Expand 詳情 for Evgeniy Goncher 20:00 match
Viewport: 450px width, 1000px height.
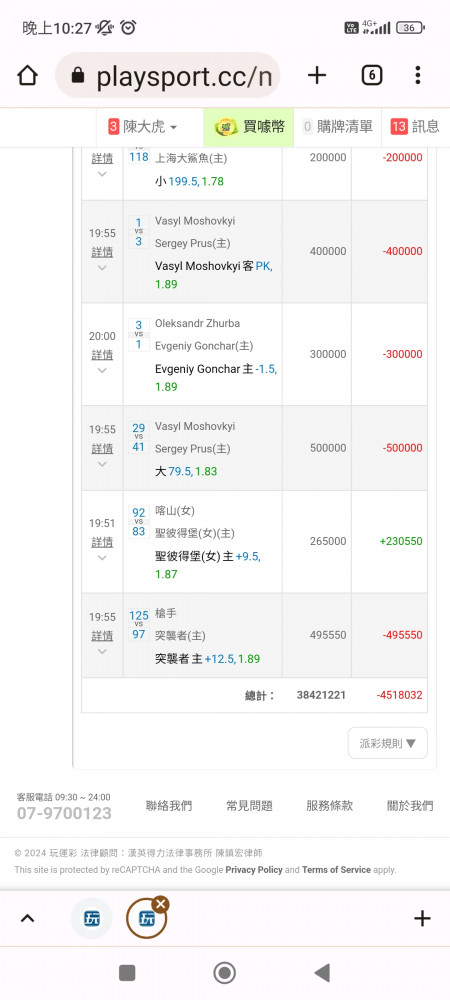(102, 355)
